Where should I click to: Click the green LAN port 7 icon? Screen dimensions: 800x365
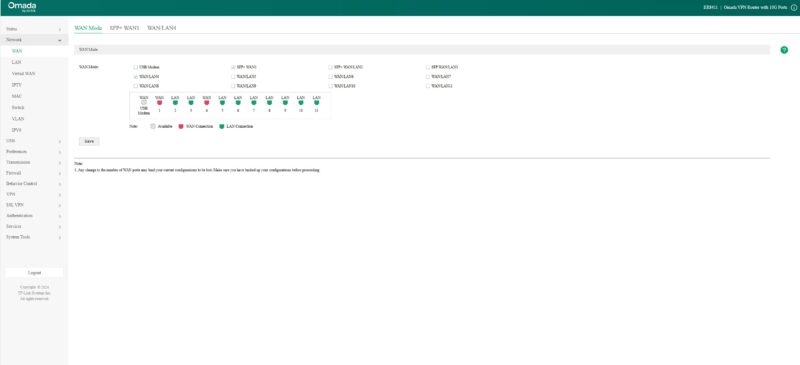(x=254, y=103)
